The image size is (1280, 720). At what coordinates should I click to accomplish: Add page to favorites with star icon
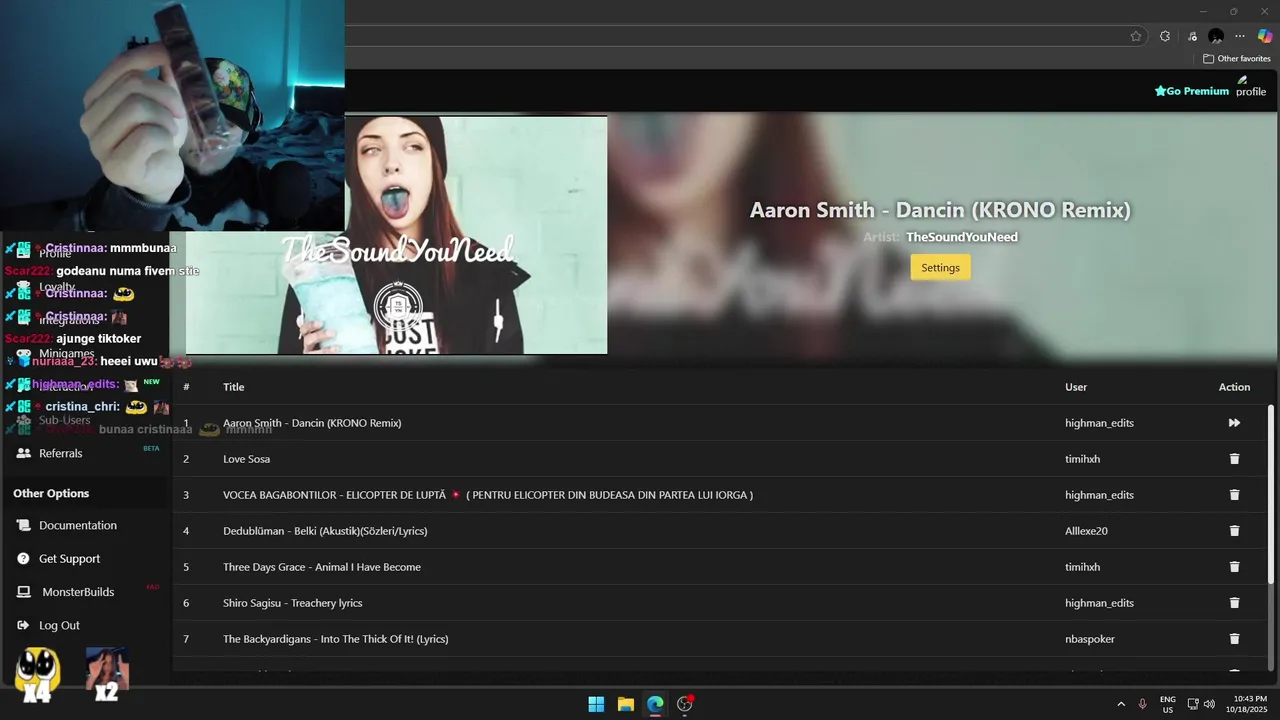(x=1136, y=36)
